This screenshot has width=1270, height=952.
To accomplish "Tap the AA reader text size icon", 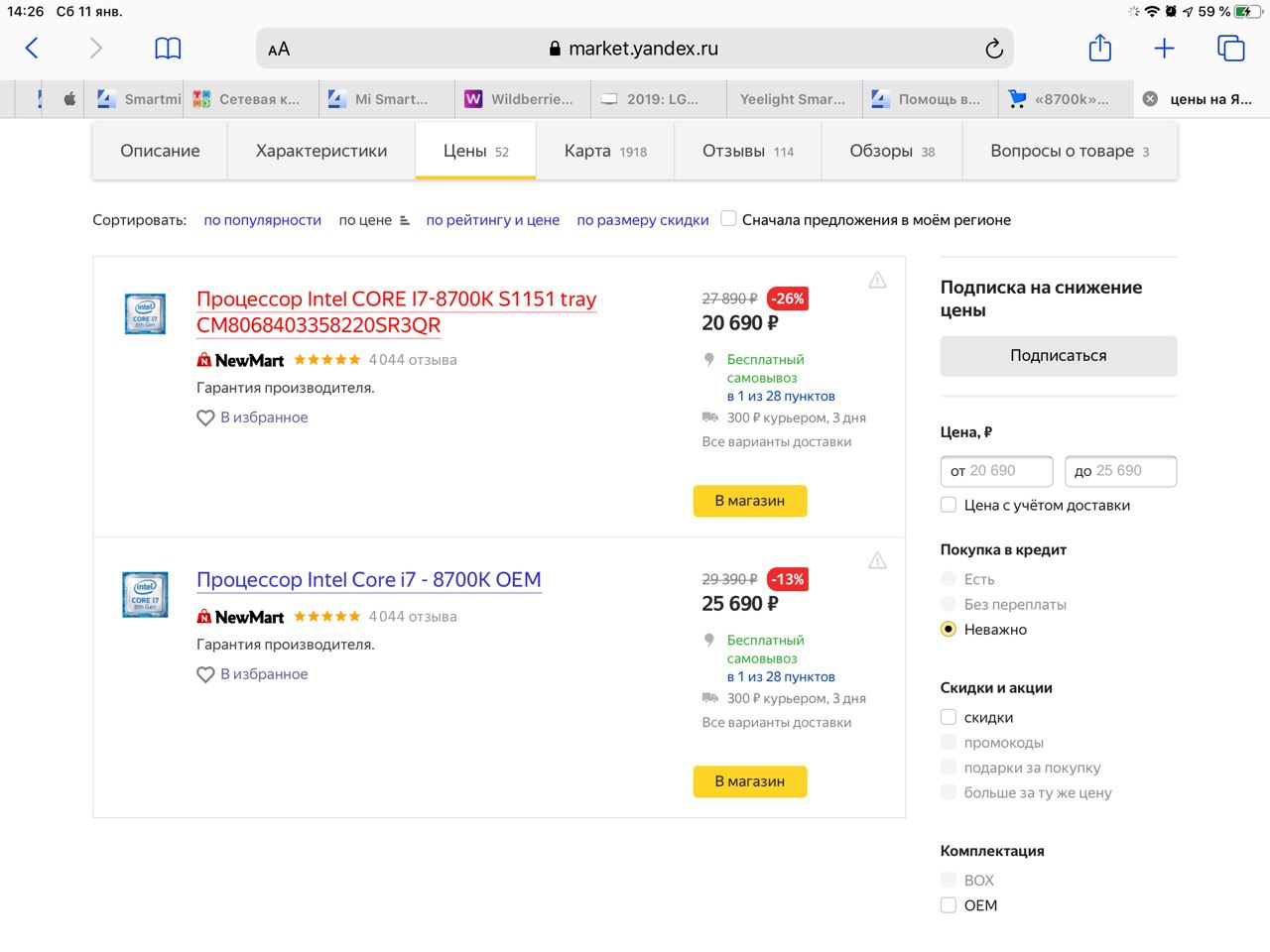I will [279, 49].
